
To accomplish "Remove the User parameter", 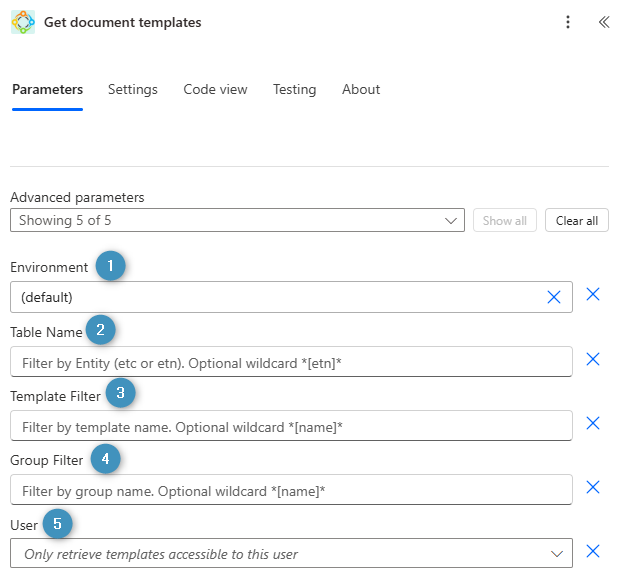I will click(x=593, y=552).
